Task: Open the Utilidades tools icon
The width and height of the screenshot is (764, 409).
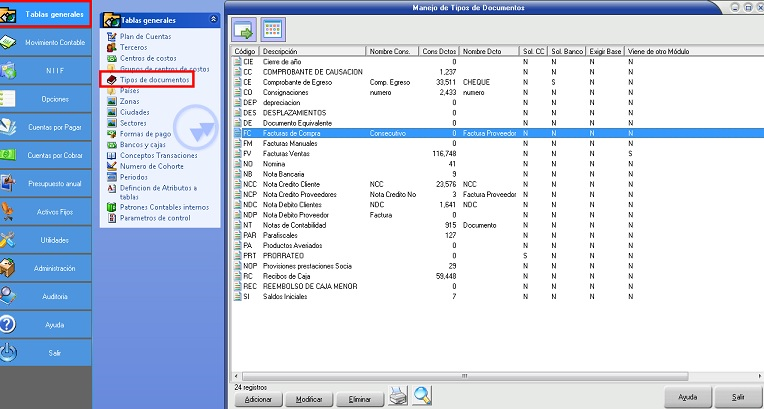Action: (9, 240)
